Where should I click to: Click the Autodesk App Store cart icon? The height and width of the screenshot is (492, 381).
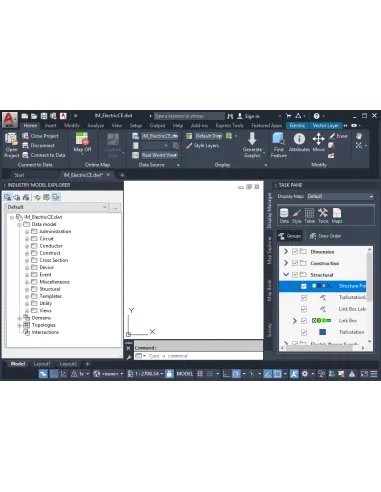288,116
